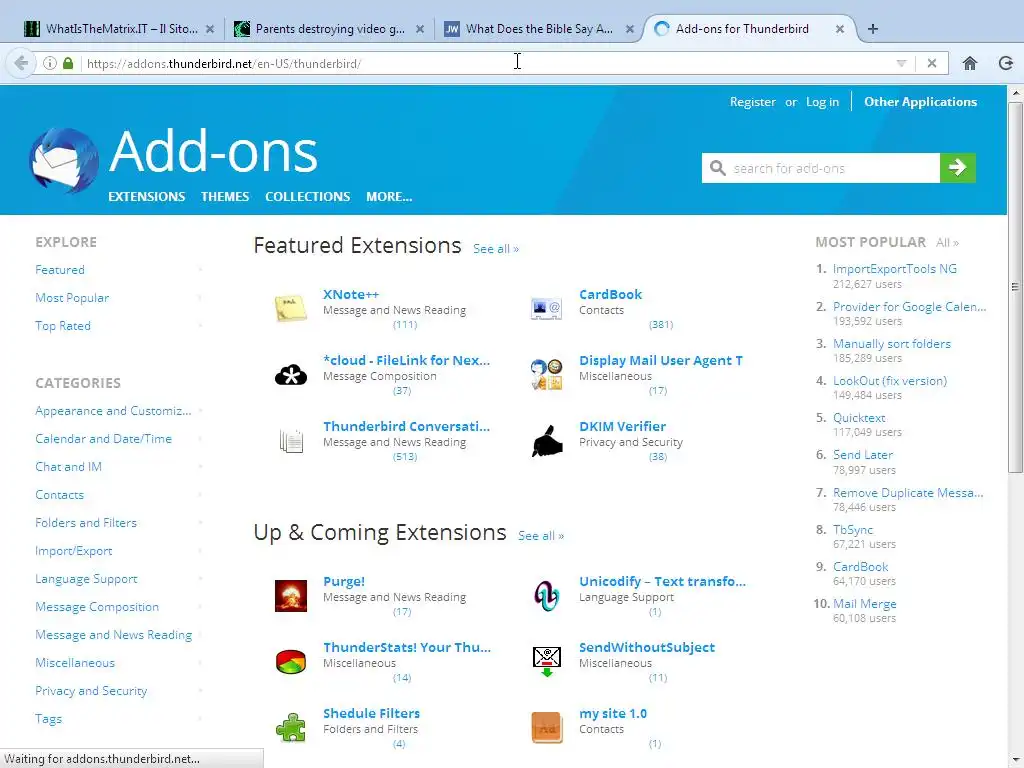Open my site 1.0 orange icon

pyautogui.click(x=547, y=727)
